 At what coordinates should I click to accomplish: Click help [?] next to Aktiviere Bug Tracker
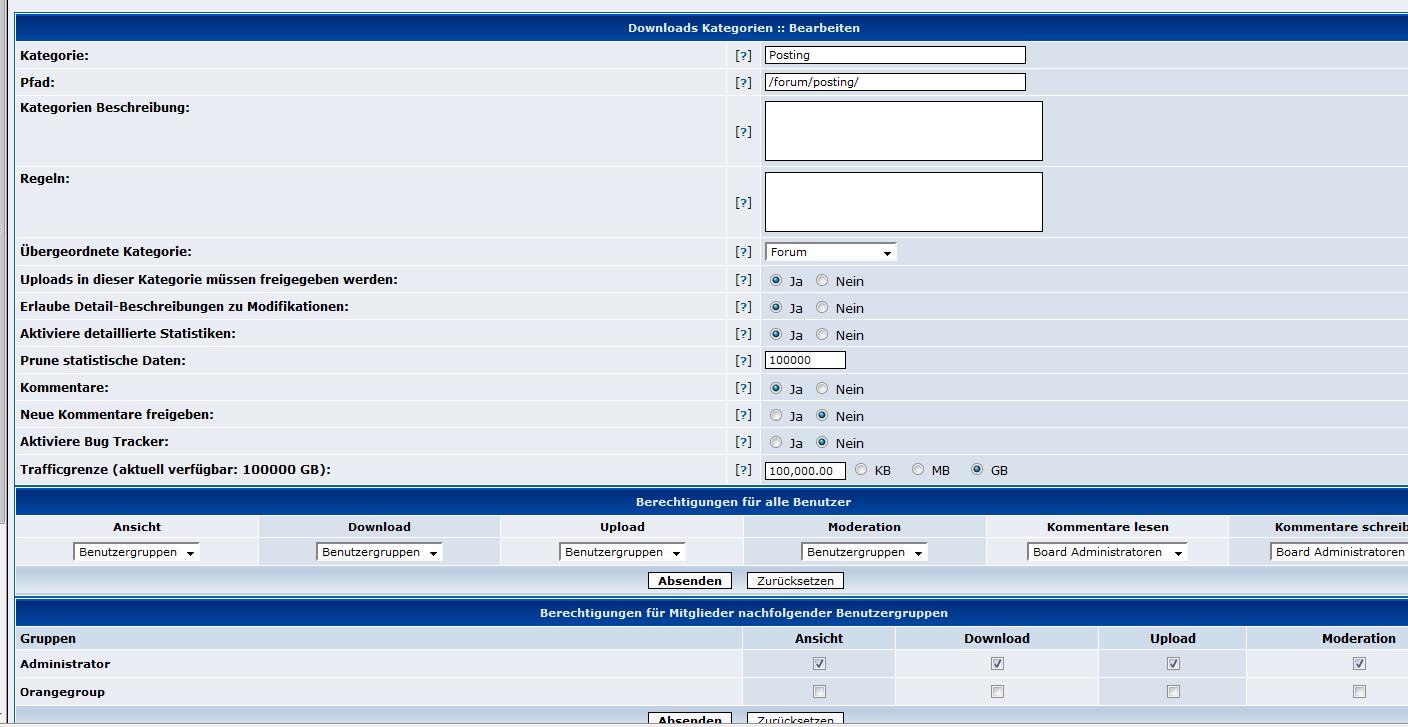[743, 442]
